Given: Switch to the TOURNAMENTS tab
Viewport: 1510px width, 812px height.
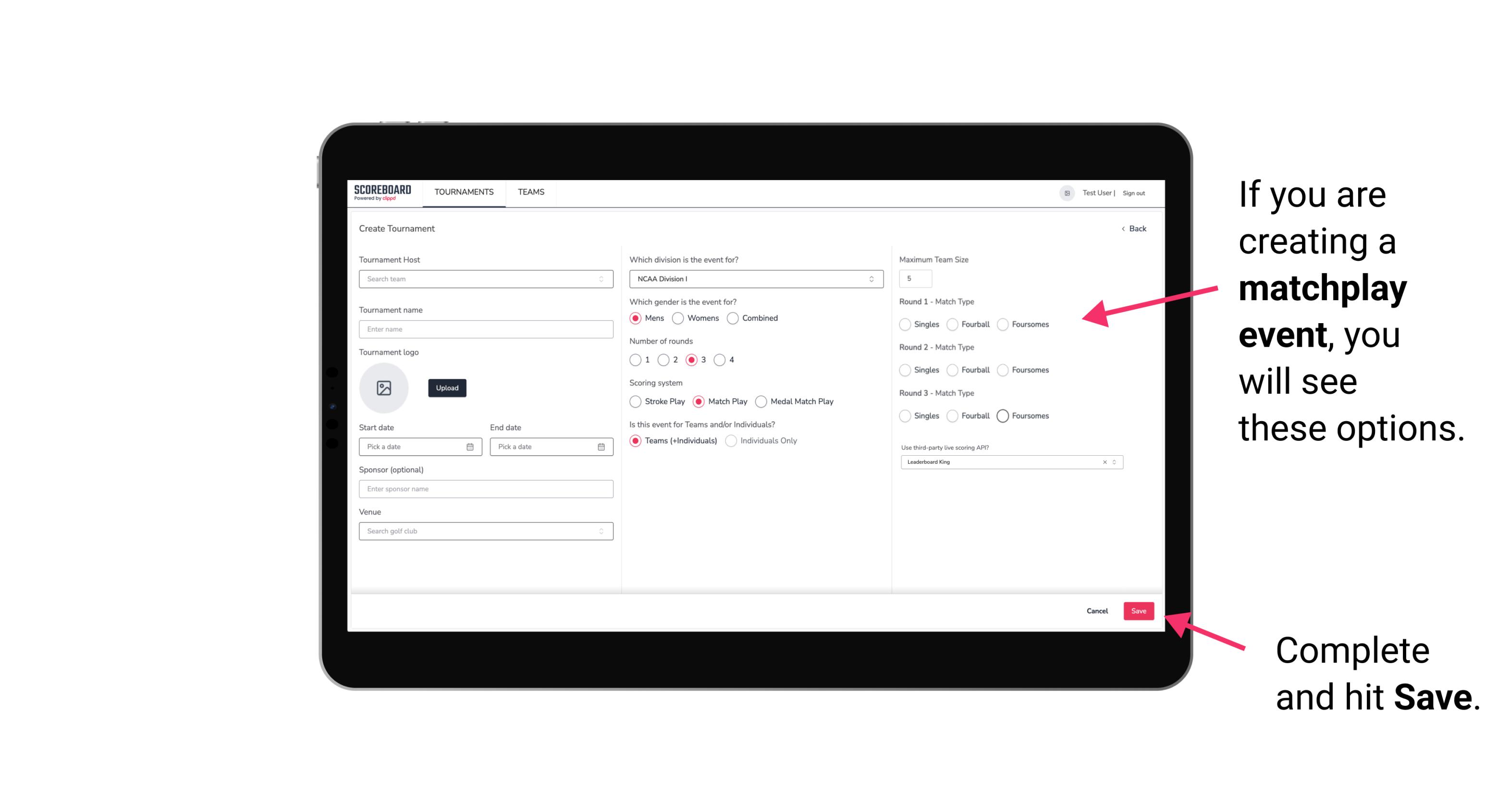Looking at the screenshot, I should click(464, 192).
